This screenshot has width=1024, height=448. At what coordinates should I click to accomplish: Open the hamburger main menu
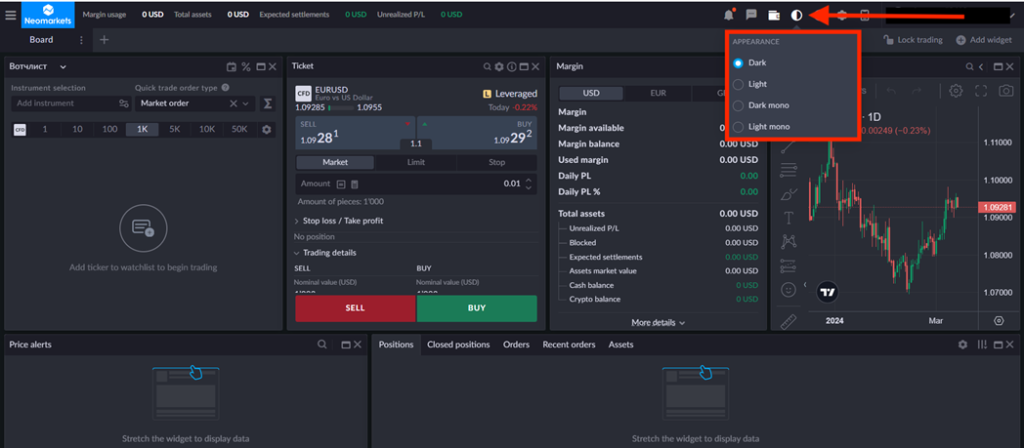(x=11, y=15)
